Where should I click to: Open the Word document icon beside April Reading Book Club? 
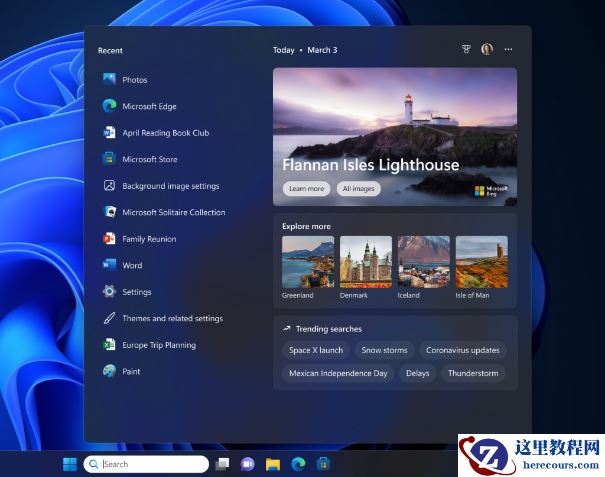[x=109, y=132]
